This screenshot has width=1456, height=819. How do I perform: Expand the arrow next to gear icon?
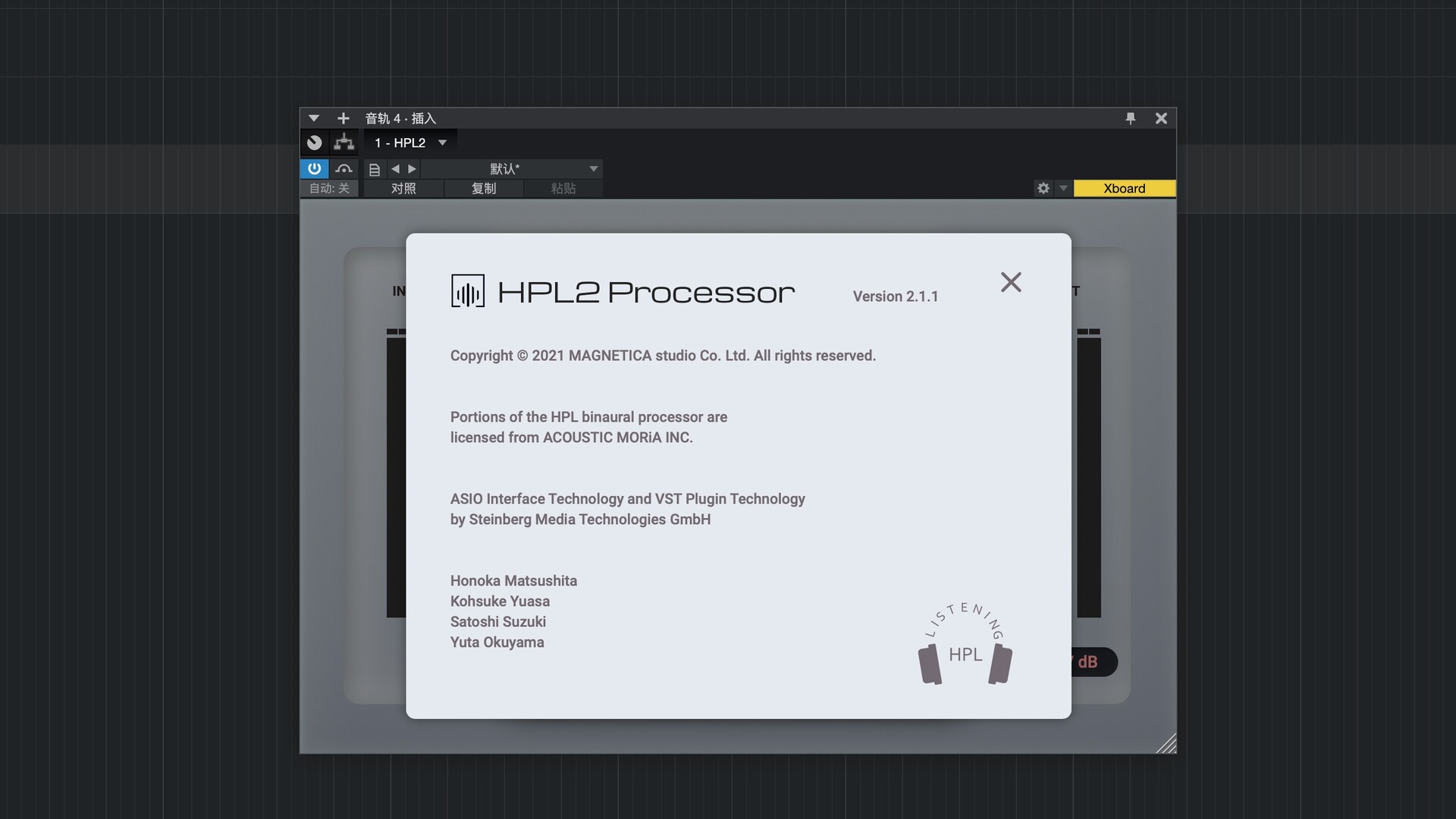click(x=1063, y=188)
